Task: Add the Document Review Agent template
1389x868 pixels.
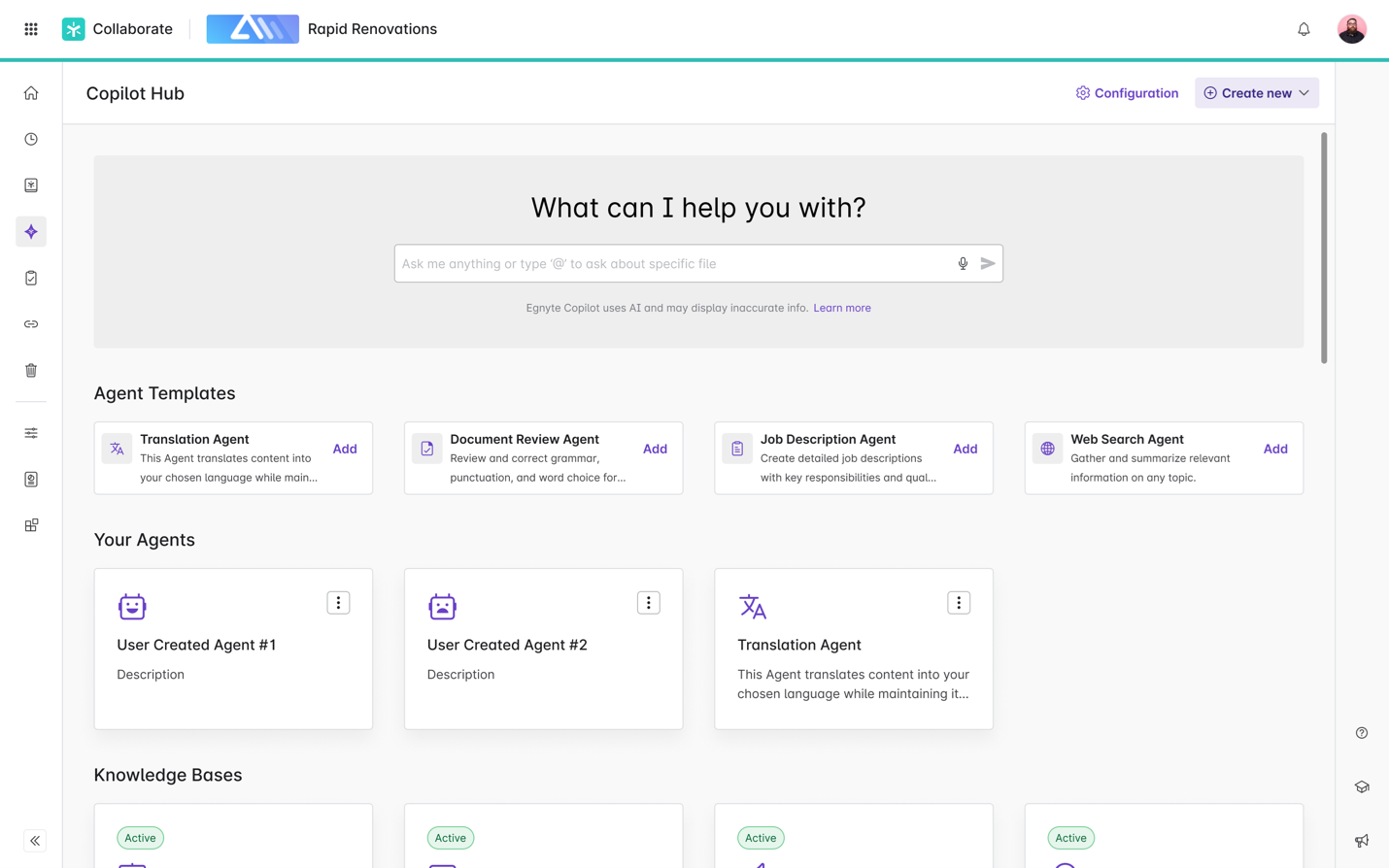Action: [655, 449]
